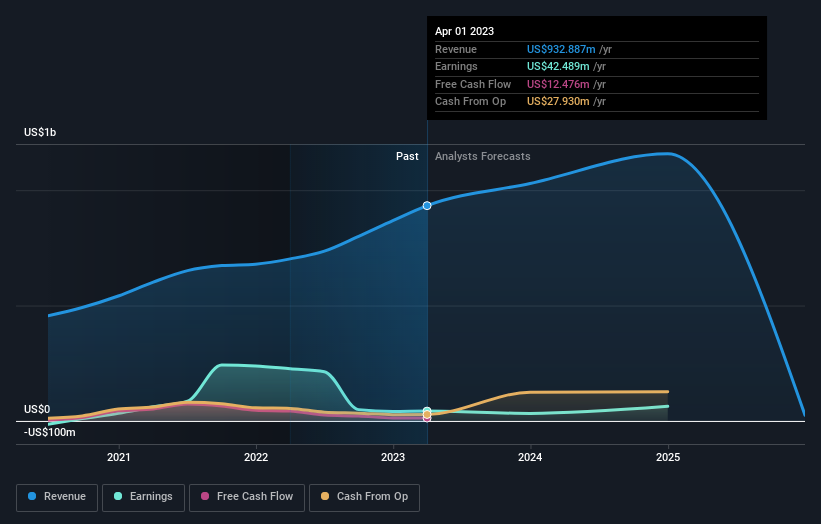Click the US$42.489m earnings value
The height and width of the screenshot is (524, 821).
(558, 66)
